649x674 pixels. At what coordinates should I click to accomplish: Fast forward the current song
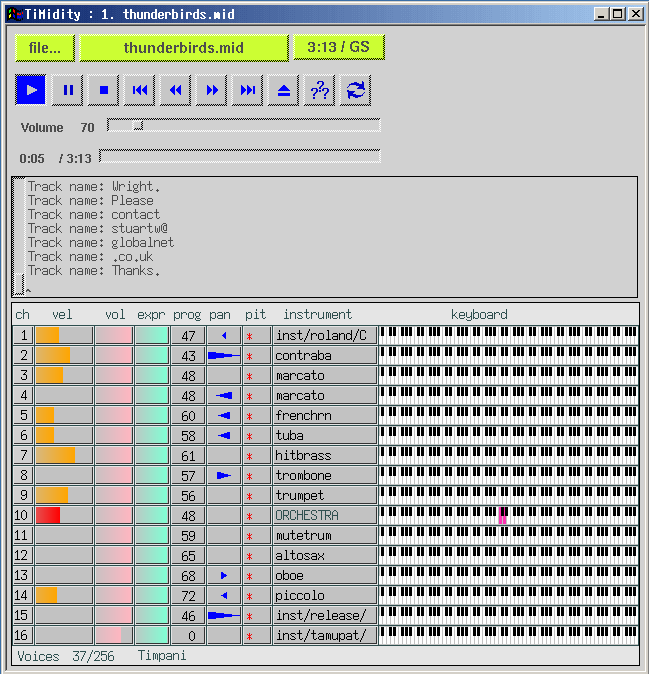(x=211, y=90)
